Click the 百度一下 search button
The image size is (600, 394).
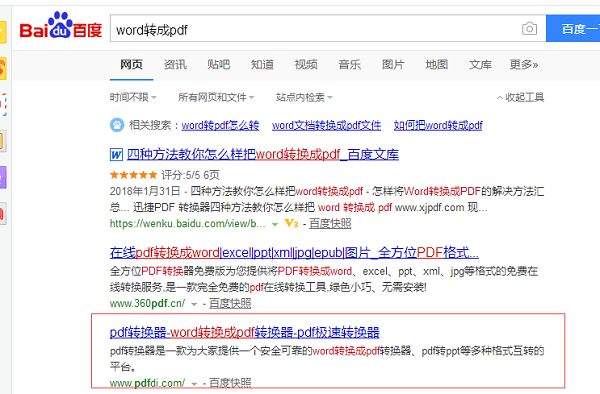(573, 29)
